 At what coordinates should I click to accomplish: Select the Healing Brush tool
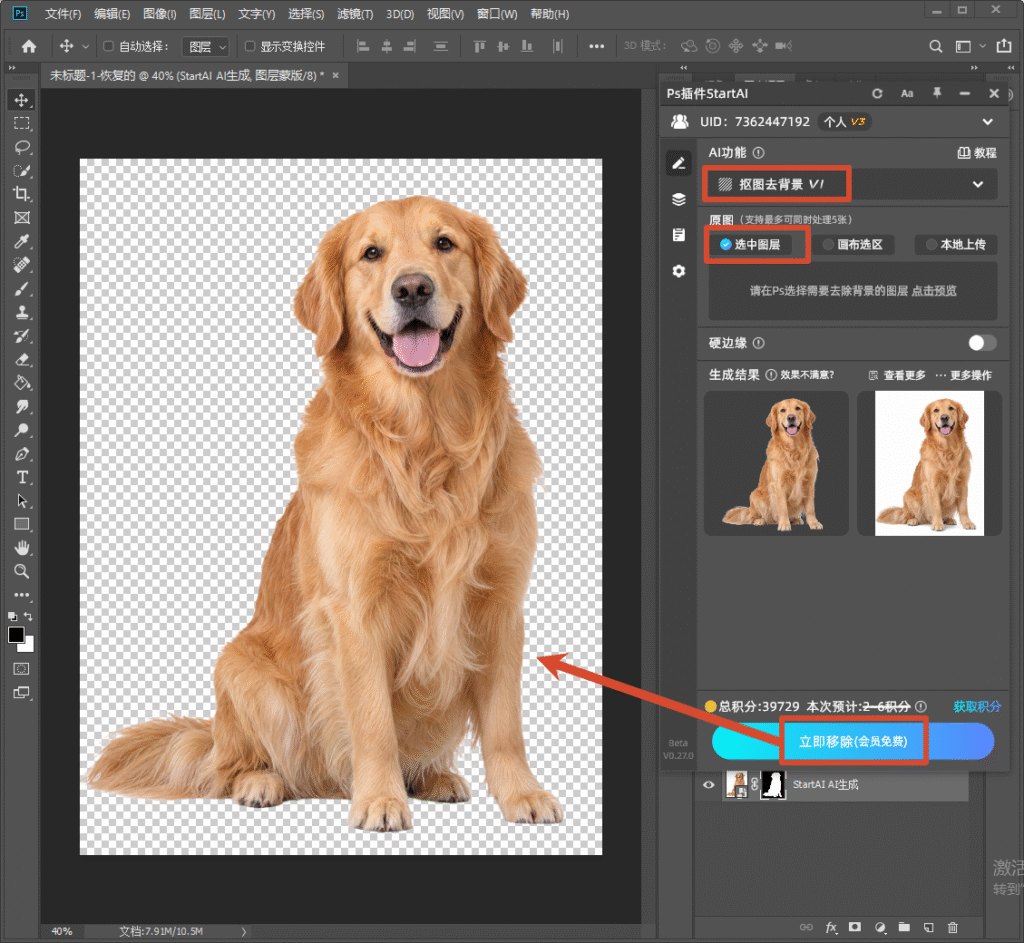point(22,265)
